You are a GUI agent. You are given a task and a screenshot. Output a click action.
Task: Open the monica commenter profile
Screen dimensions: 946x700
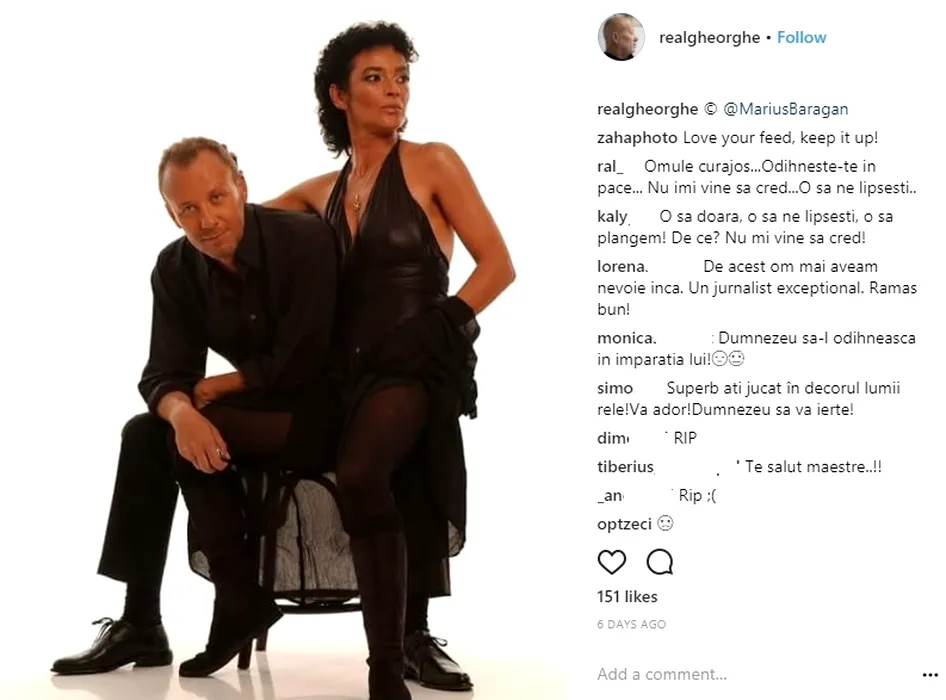point(627,339)
